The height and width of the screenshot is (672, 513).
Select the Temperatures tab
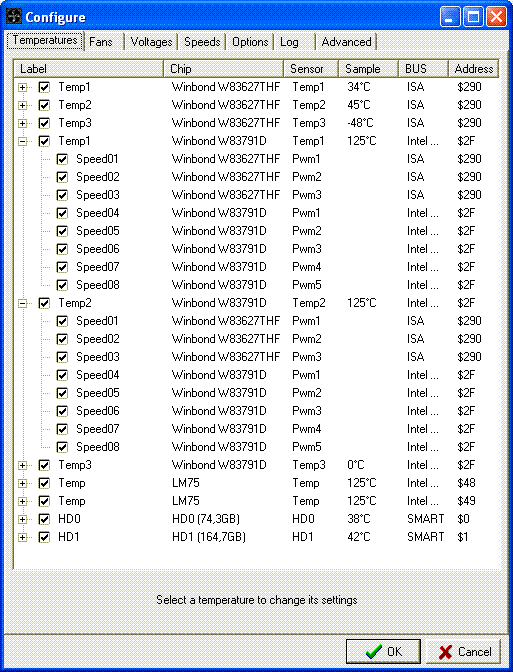click(45, 40)
